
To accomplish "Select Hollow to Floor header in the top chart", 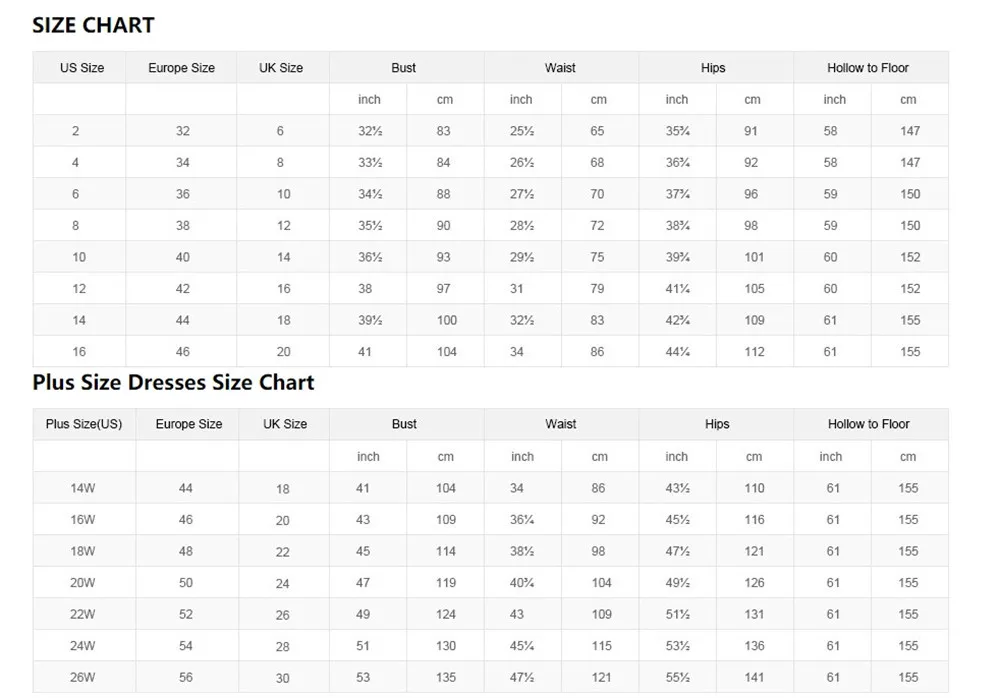I will tap(868, 68).
